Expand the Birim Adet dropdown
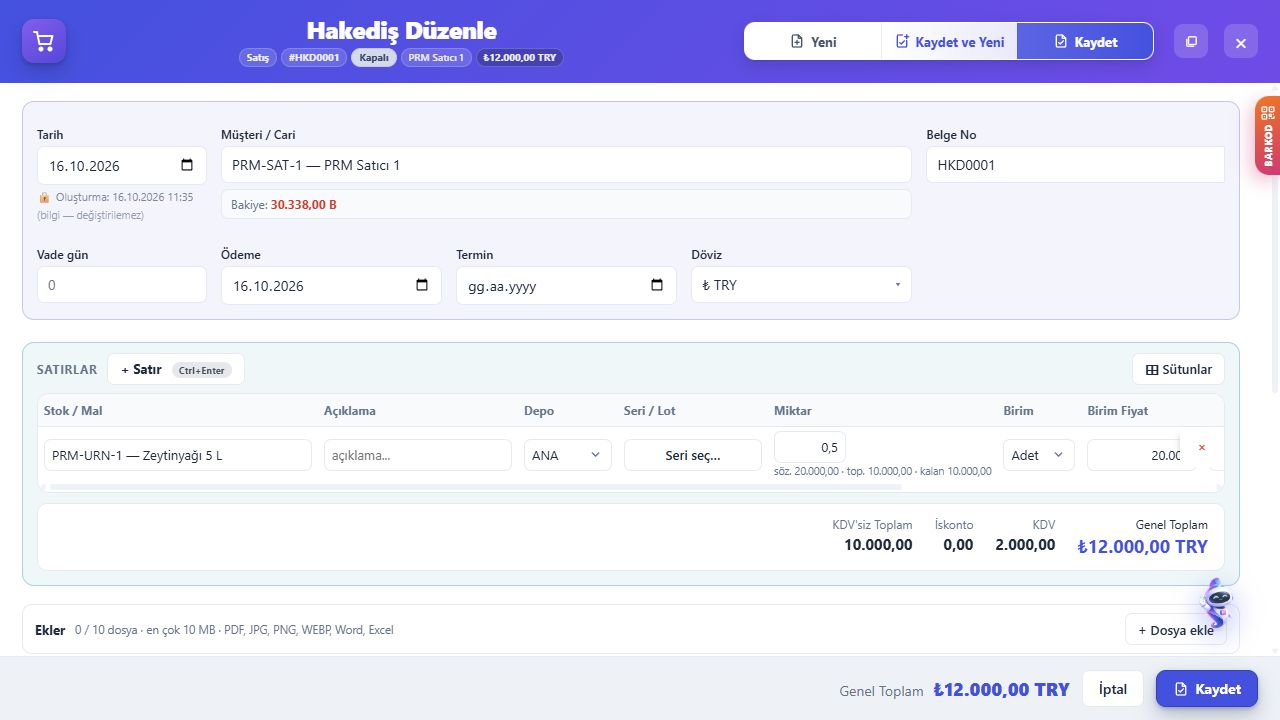This screenshot has height=720, width=1280. [1039, 455]
